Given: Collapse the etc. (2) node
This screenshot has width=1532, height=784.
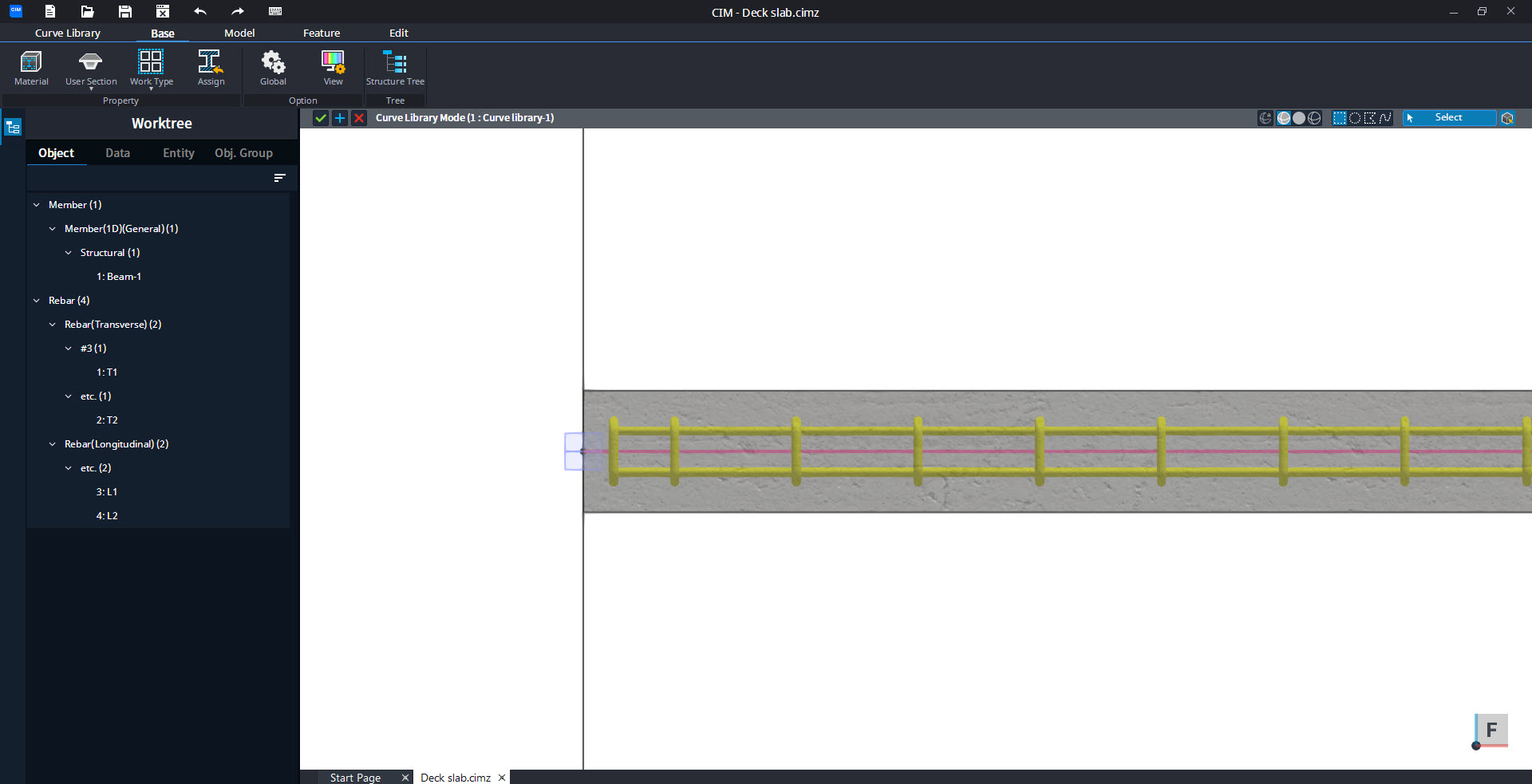Looking at the screenshot, I should 68,468.
